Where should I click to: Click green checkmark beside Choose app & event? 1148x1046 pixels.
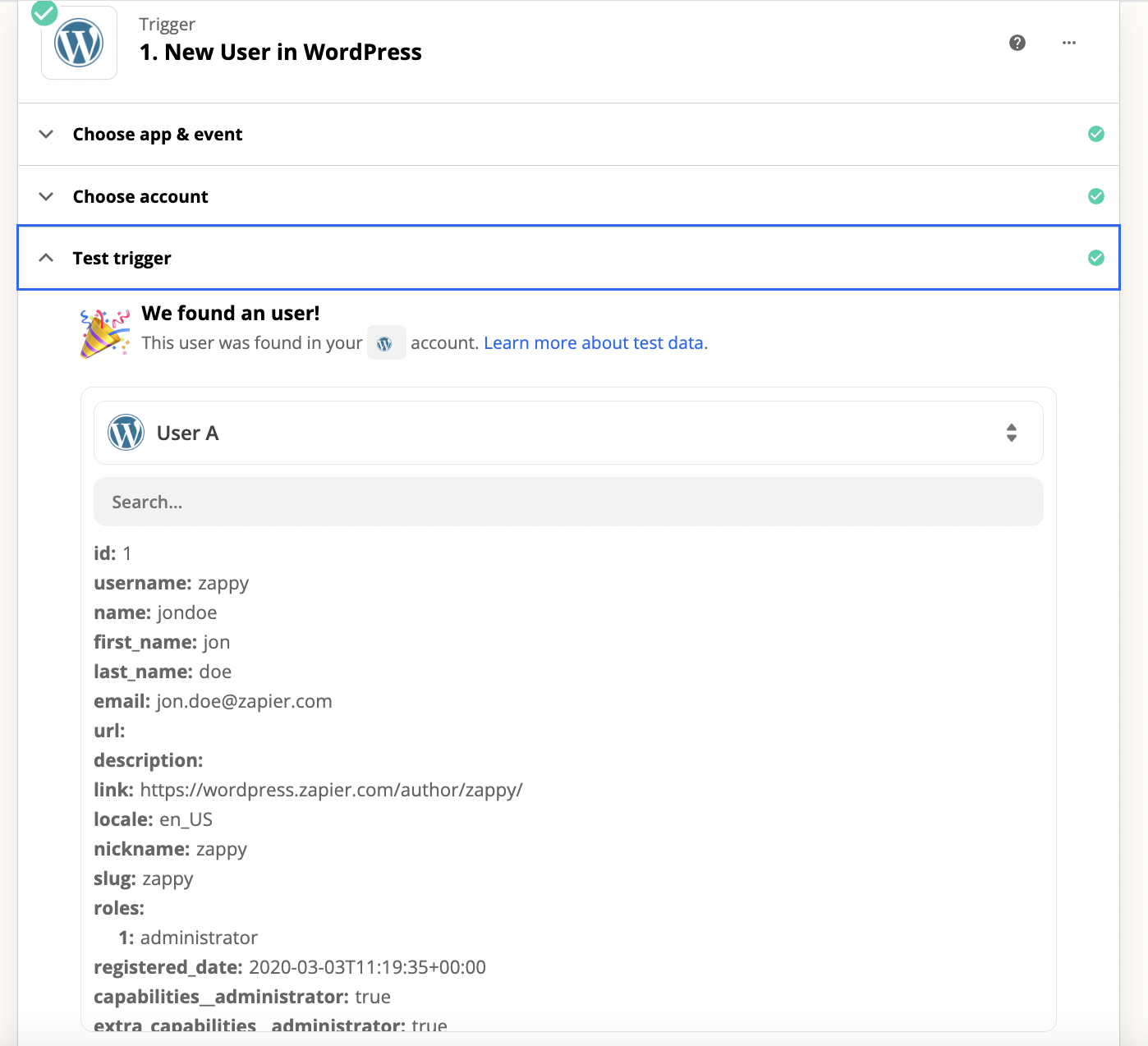pos(1096,134)
